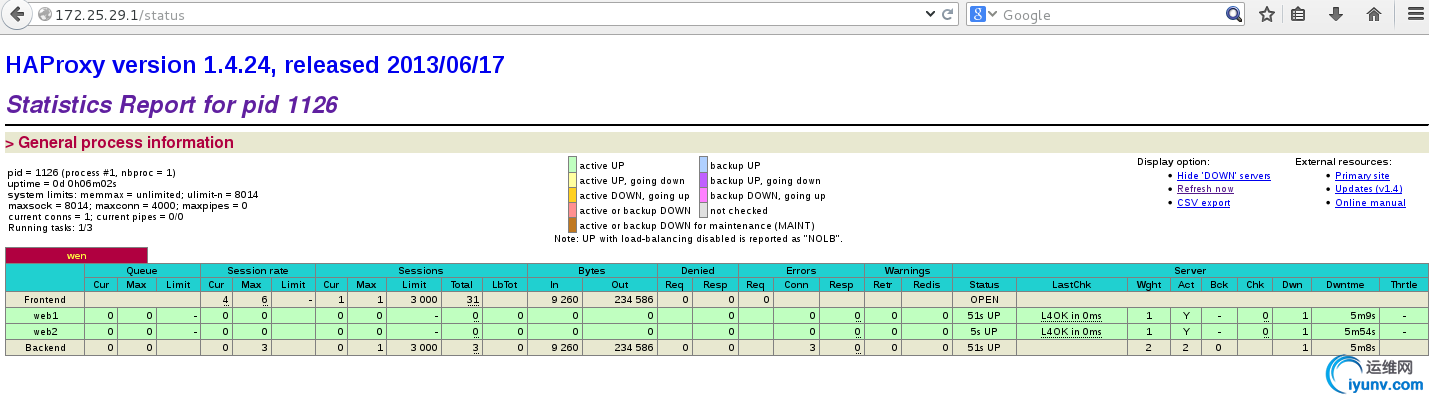Viewport: 1429px width, 401px height.
Task: Select the wen proxy name tab
Action: pyautogui.click(x=76, y=256)
